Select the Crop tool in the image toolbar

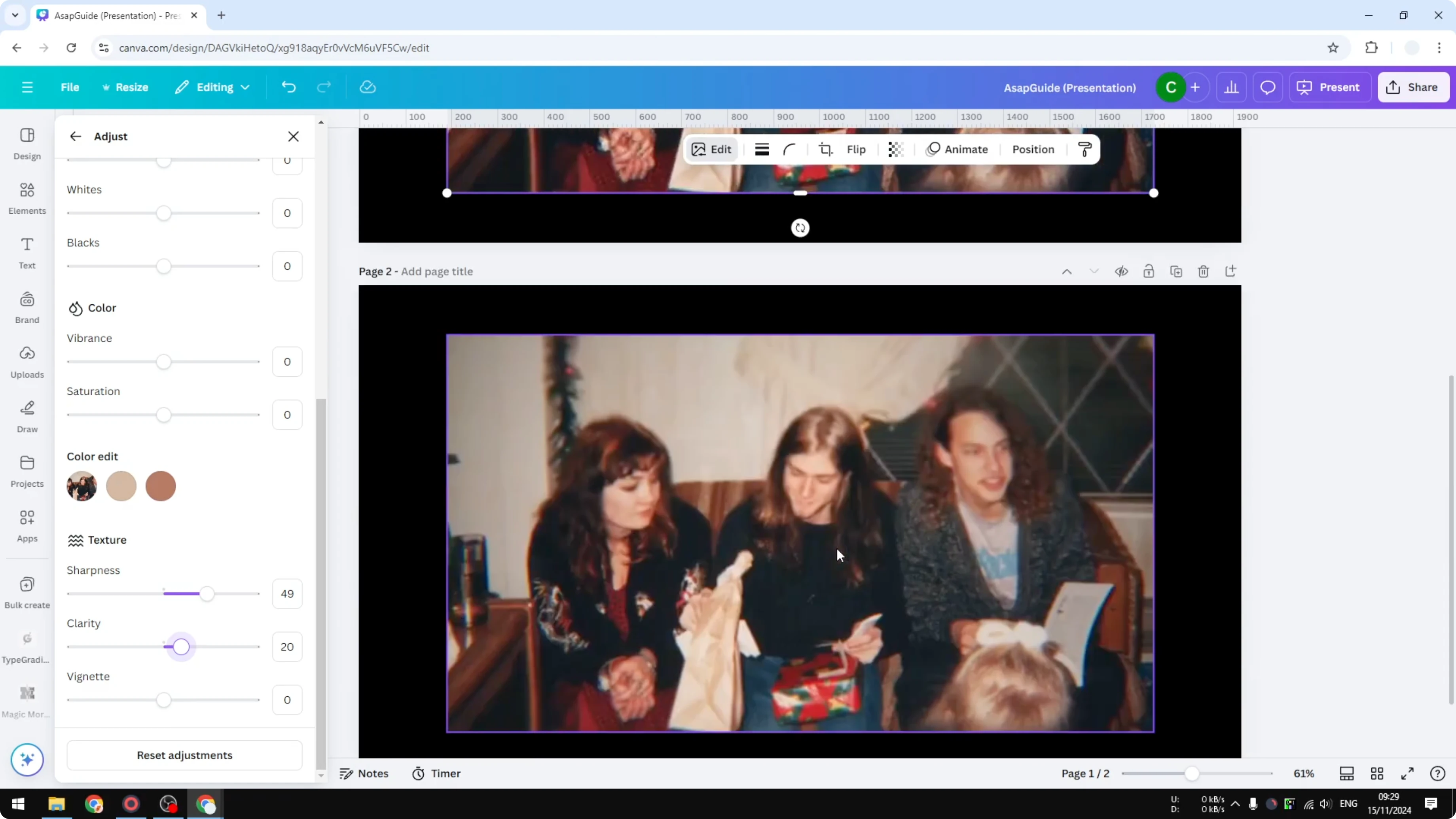[x=826, y=149]
